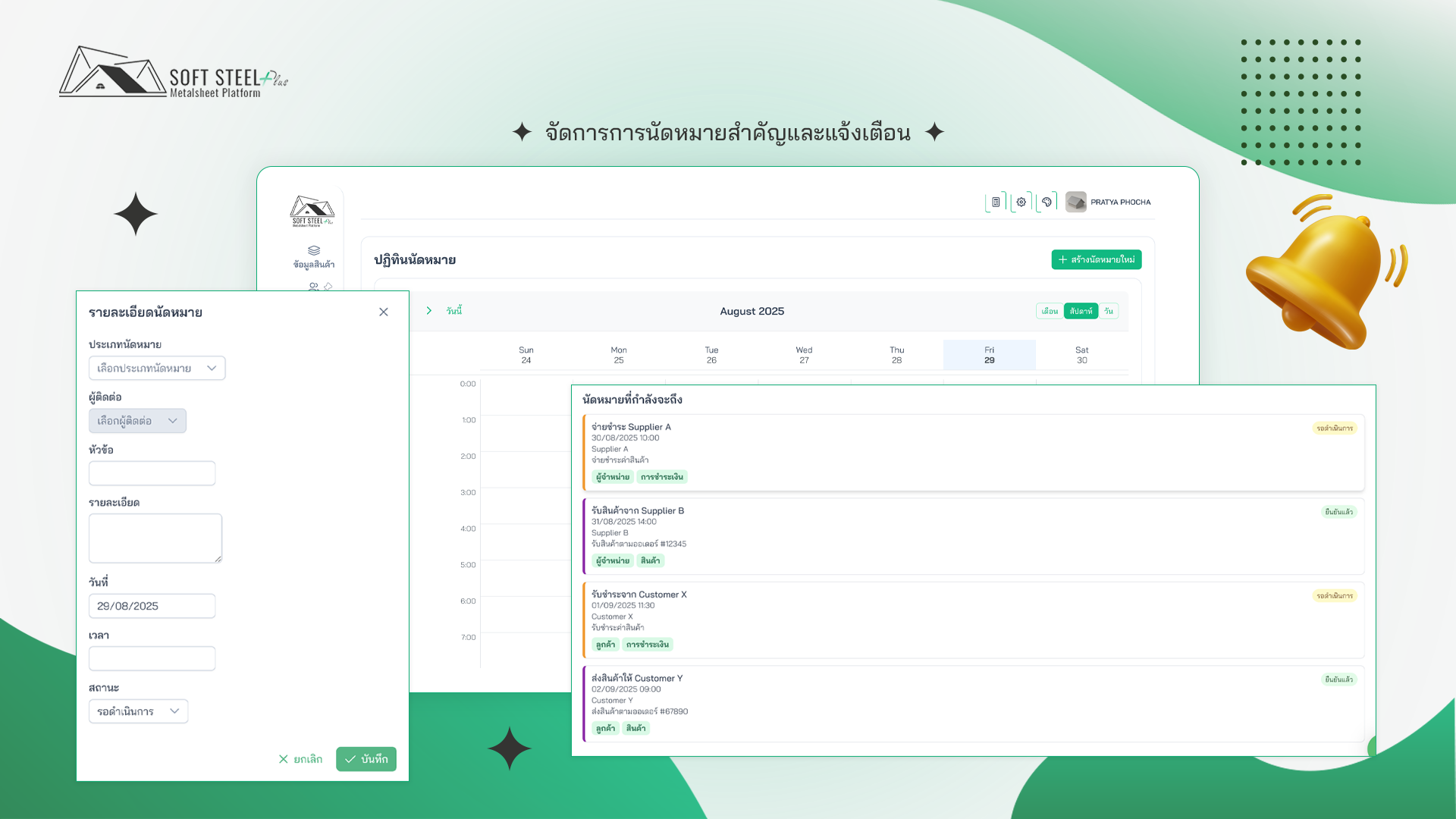Open the เลือกผู้ติดต่อ dropdown
The width and height of the screenshot is (1456, 819).
(x=137, y=421)
